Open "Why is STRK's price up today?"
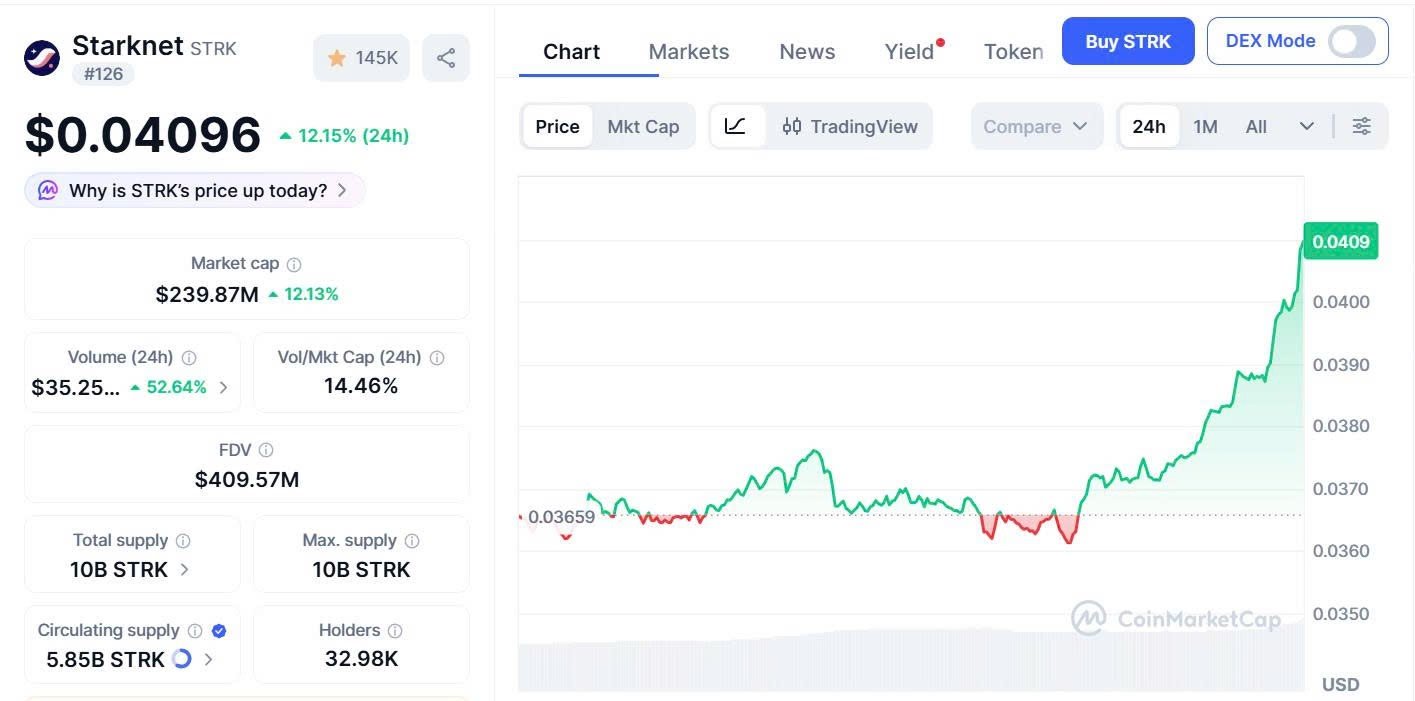The height and width of the screenshot is (701, 1415). [195, 191]
